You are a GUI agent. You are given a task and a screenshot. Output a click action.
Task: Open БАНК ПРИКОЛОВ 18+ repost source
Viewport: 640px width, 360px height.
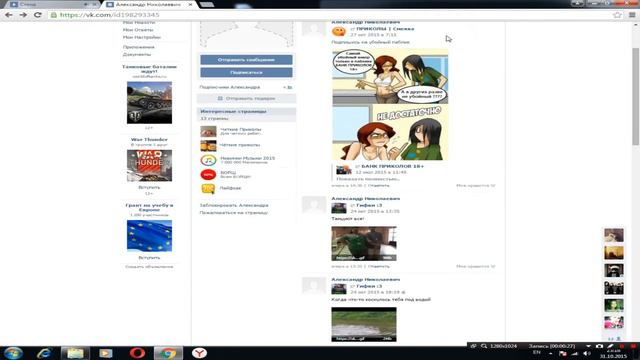tap(392, 166)
